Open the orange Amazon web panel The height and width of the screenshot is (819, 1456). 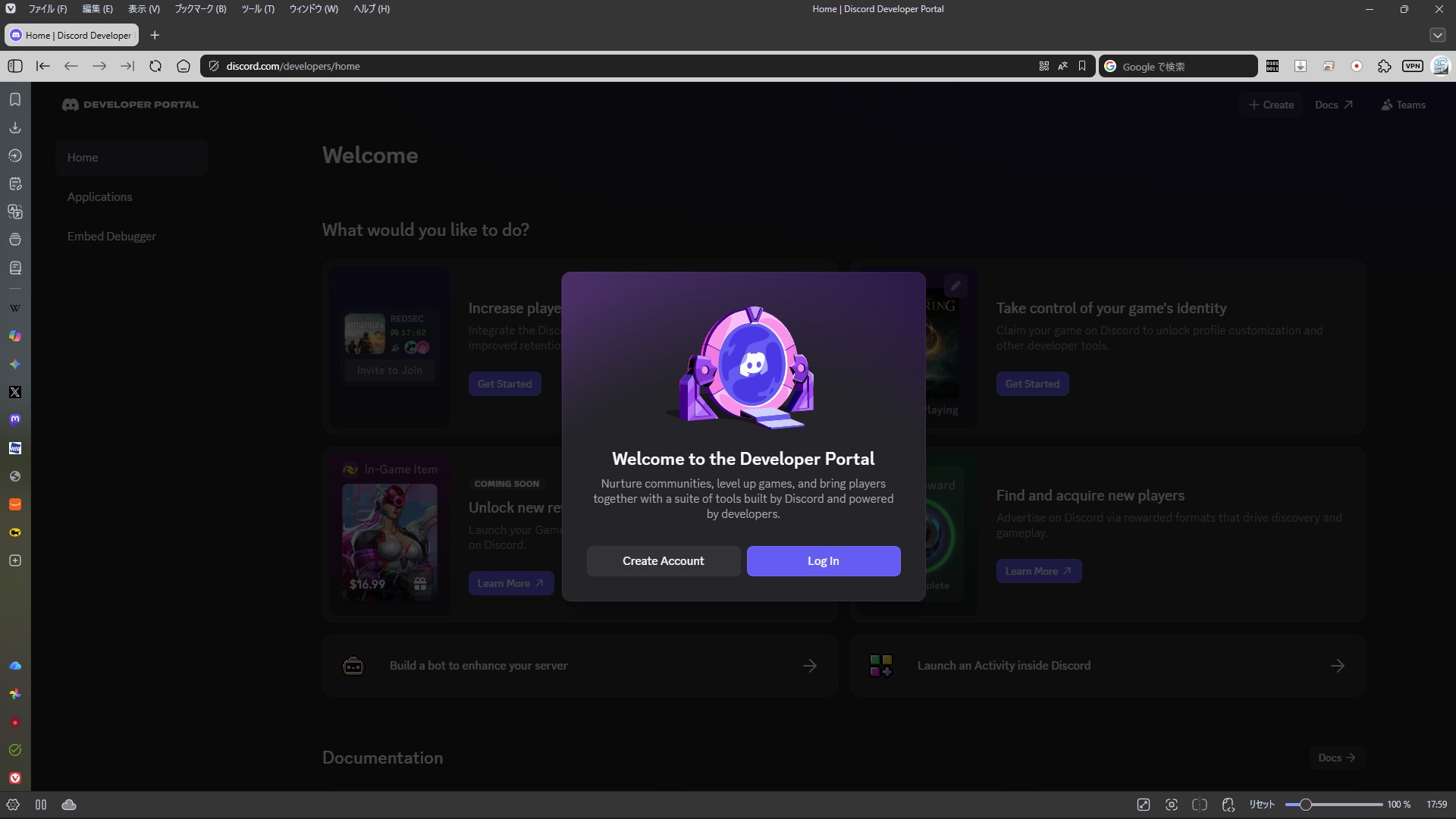tap(15, 504)
